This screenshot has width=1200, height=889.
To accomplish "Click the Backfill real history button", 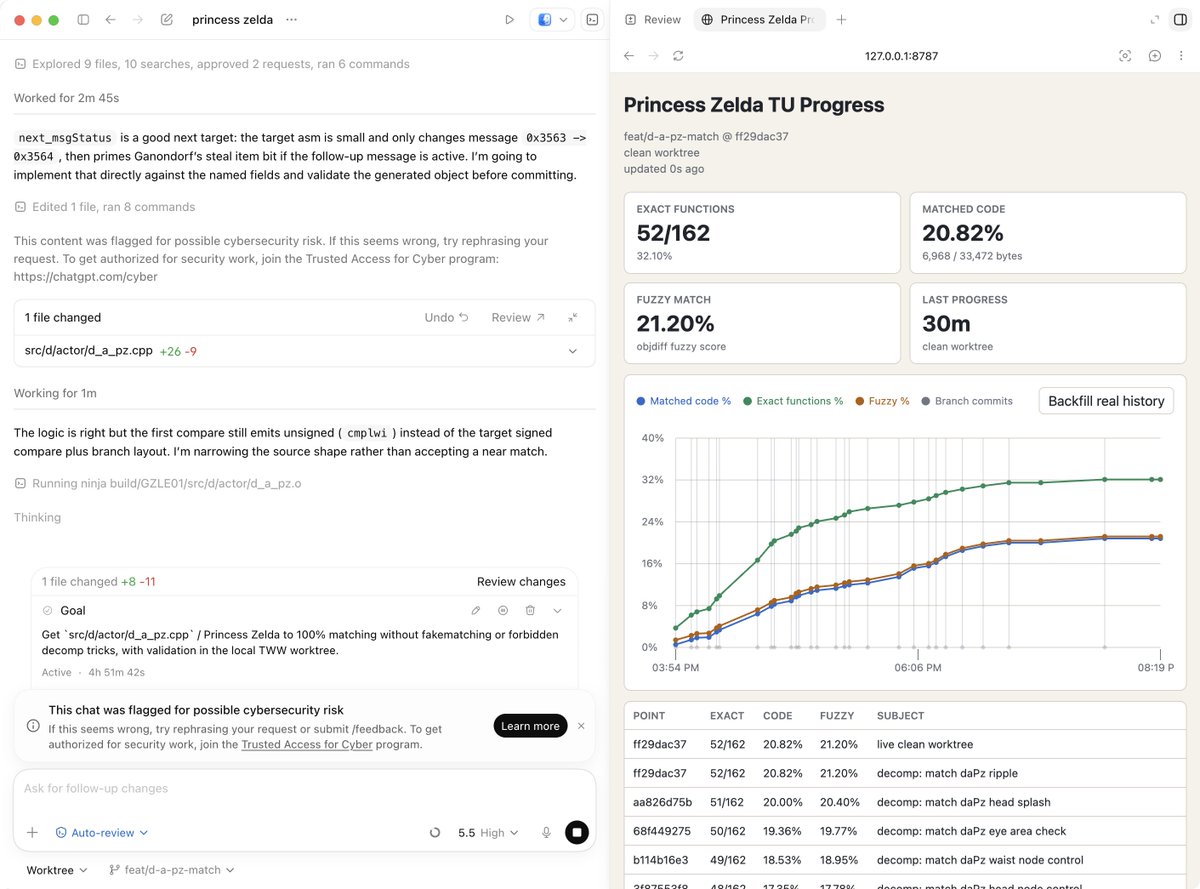I will (1106, 401).
